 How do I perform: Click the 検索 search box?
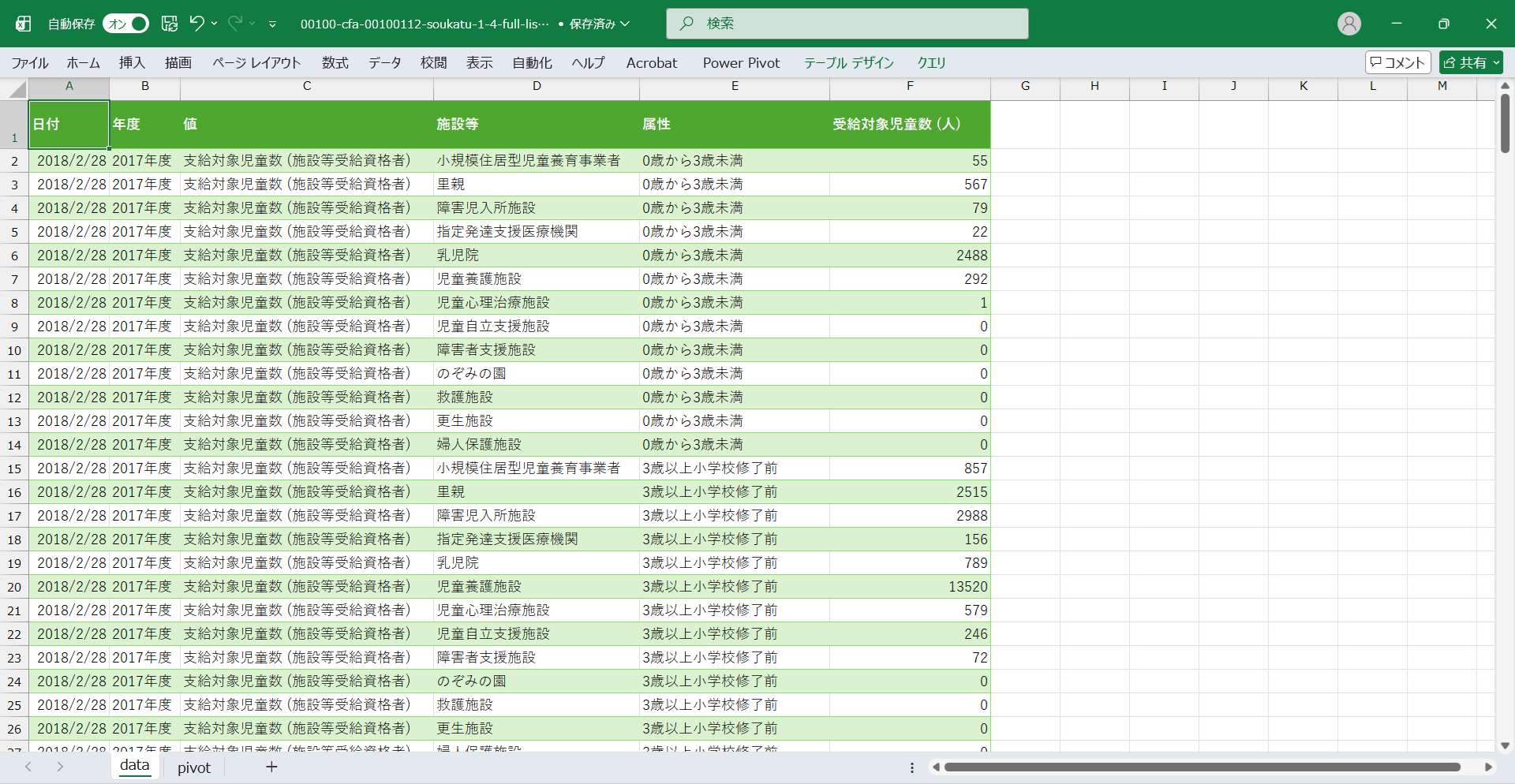pos(847,24)
